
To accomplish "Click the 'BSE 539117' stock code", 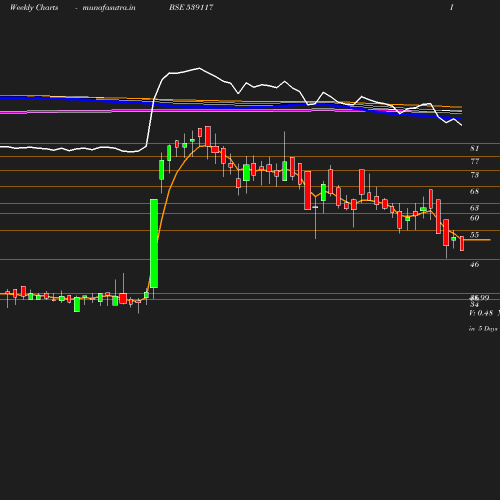I will tap(191, 7).
